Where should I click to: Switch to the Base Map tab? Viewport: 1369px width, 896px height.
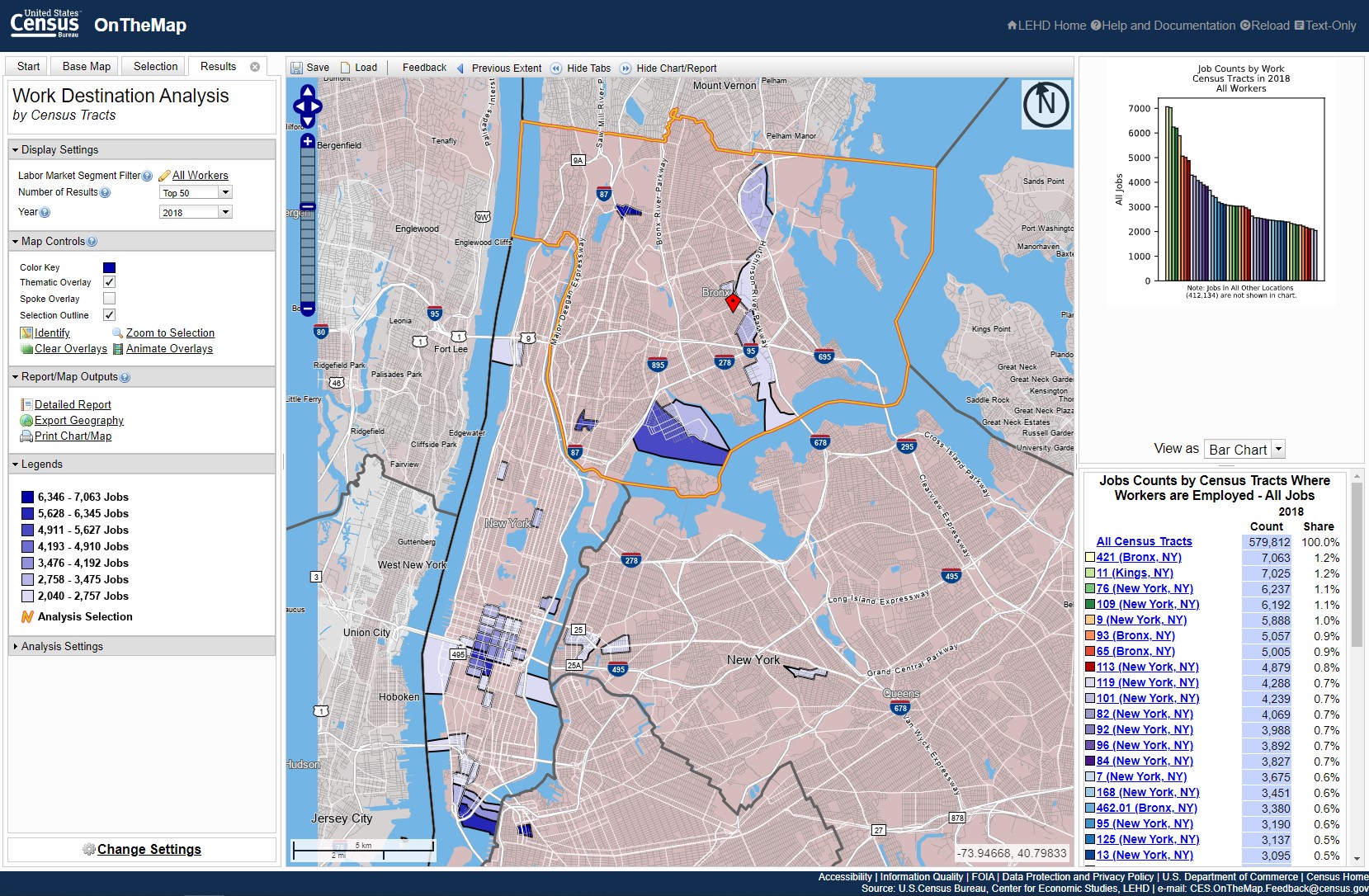(87, 67)
